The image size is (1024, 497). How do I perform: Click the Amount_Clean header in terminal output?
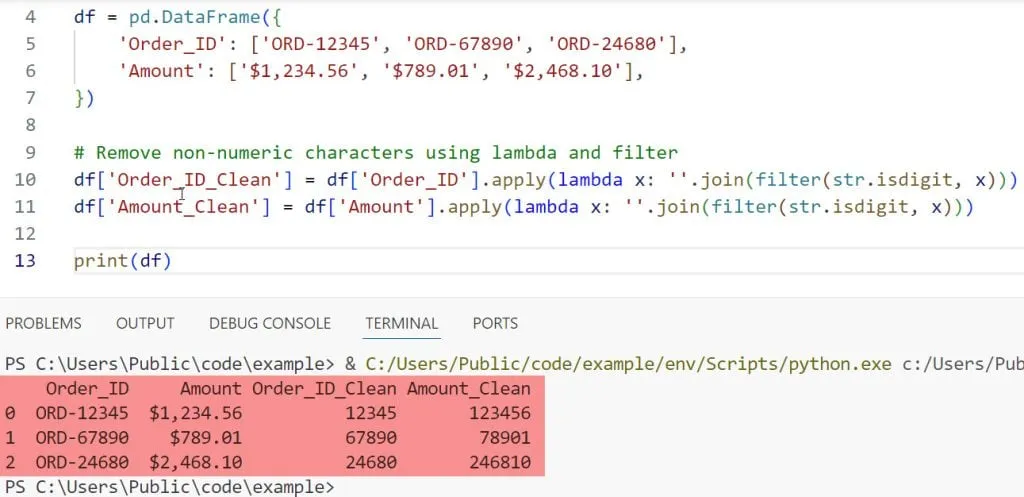(475, 389)
